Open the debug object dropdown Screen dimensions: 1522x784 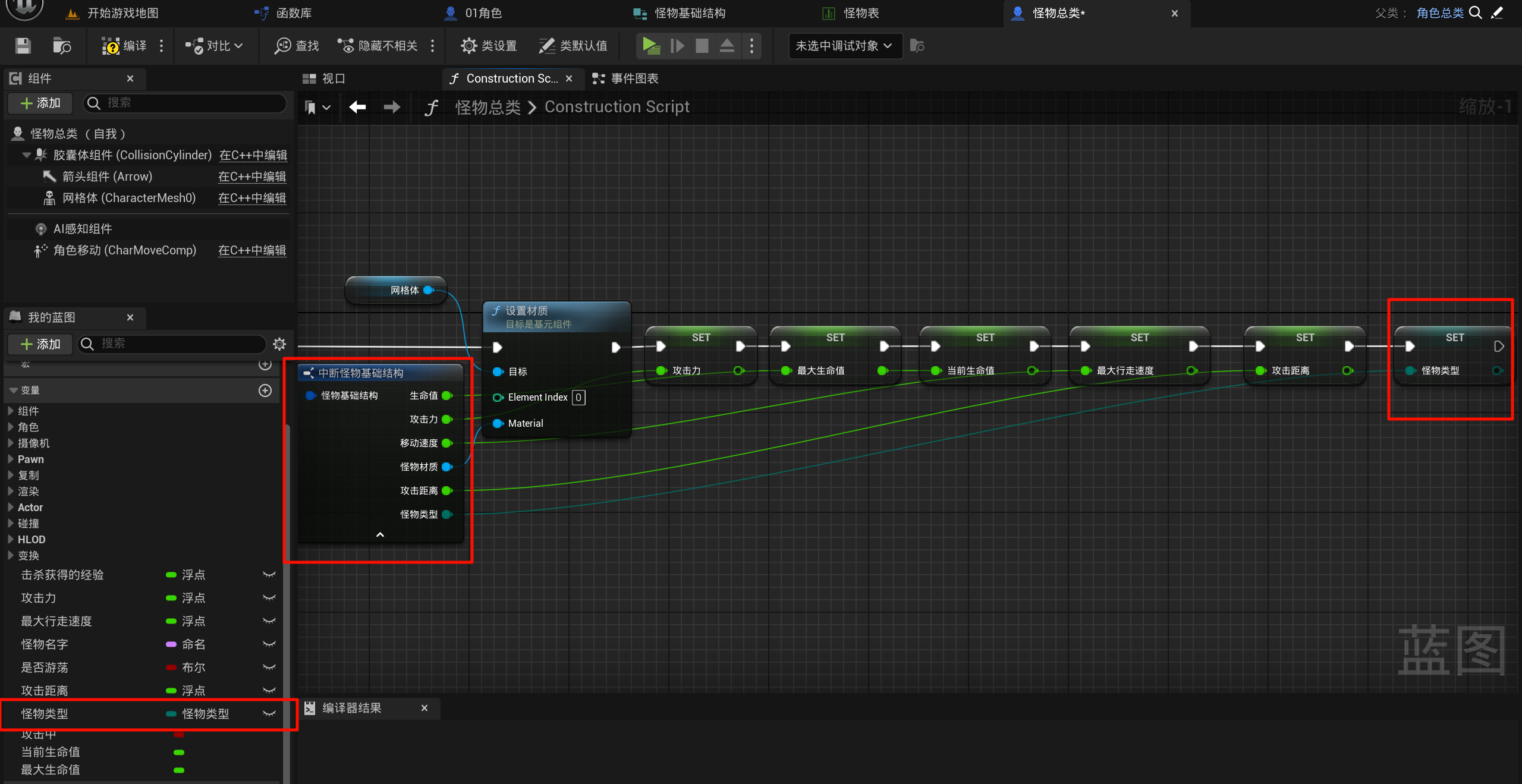(x=844, y=46)
